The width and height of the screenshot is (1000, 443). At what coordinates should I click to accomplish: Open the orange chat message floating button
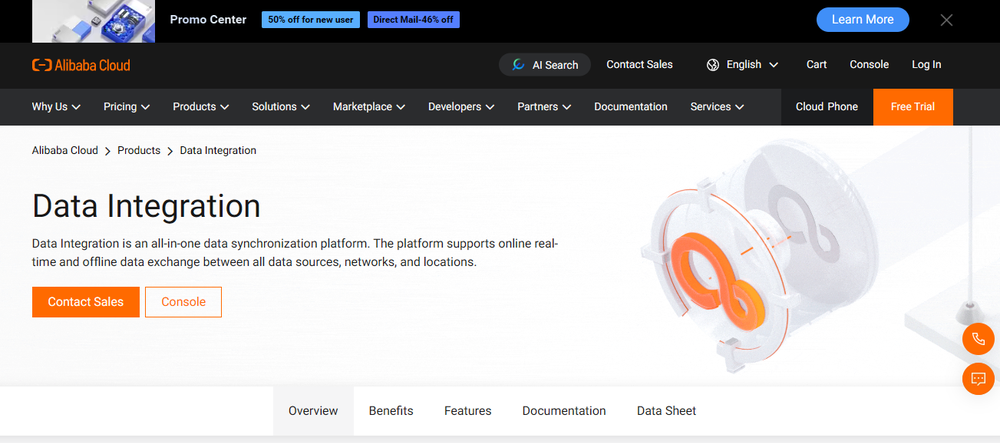978,379
